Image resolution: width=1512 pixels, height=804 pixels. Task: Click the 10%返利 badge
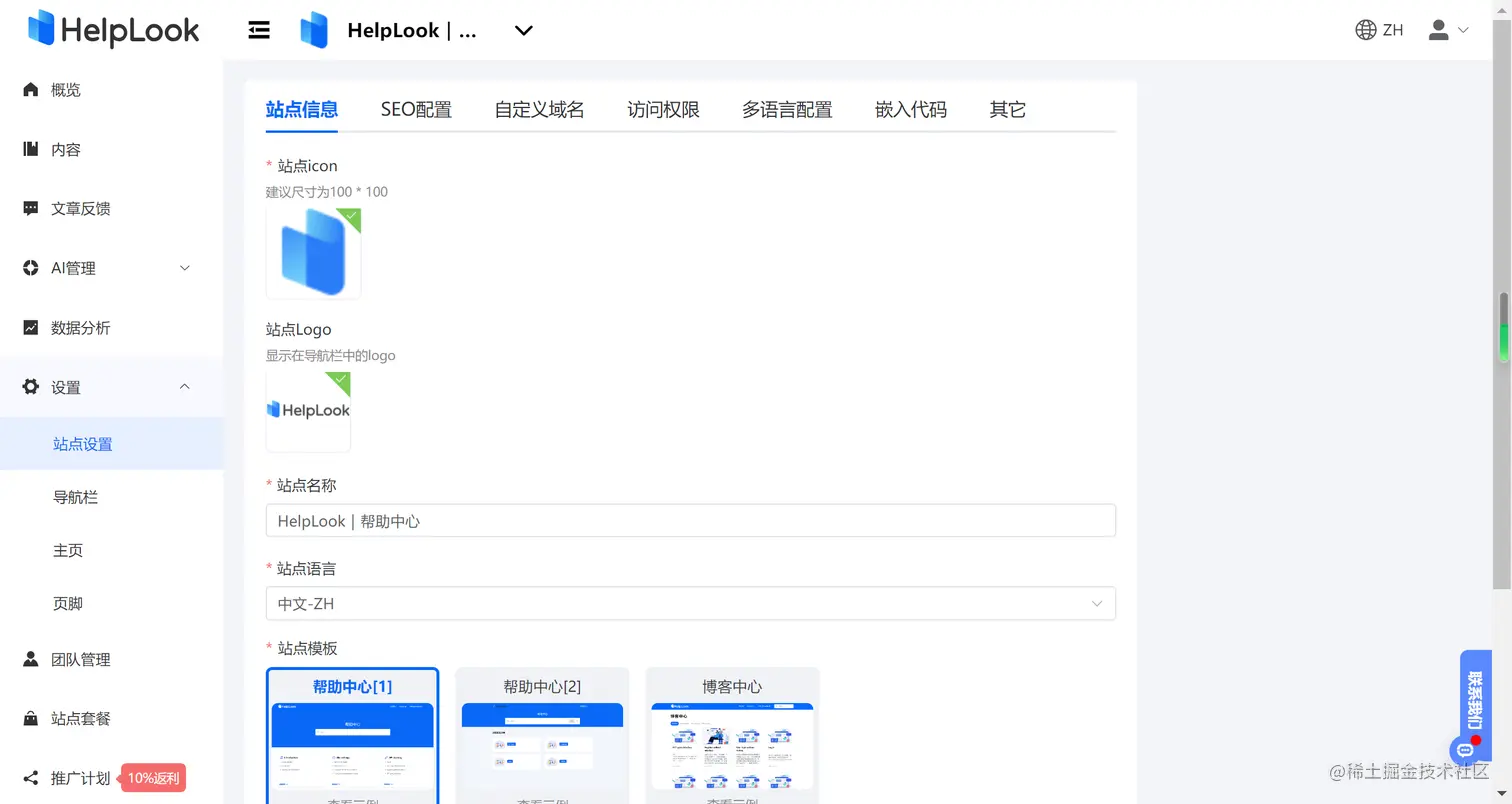click(154, 778)
